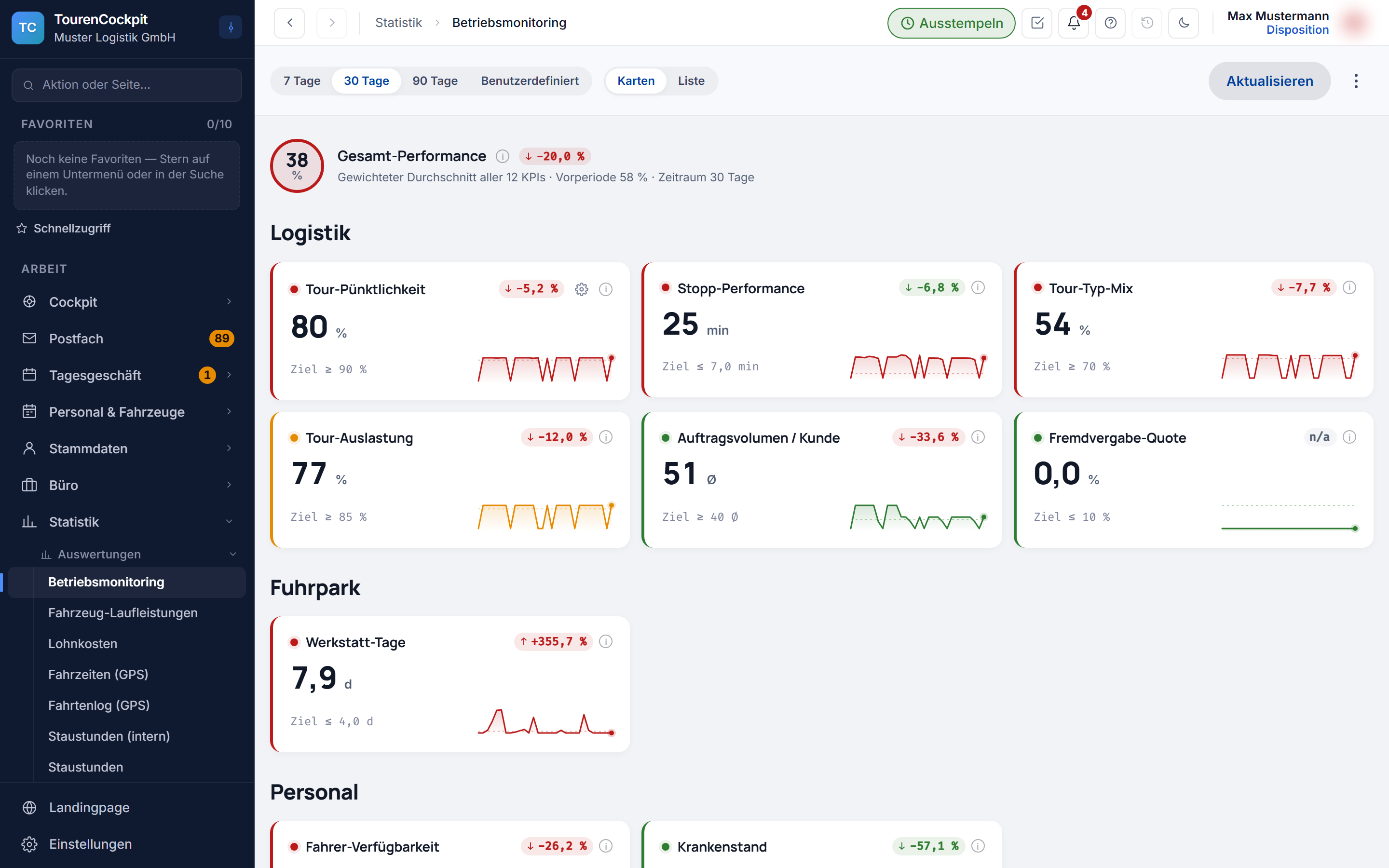Show info for Tour-Typ-Mix card
1389x868 pixels.
click(x=1349, y=287)
